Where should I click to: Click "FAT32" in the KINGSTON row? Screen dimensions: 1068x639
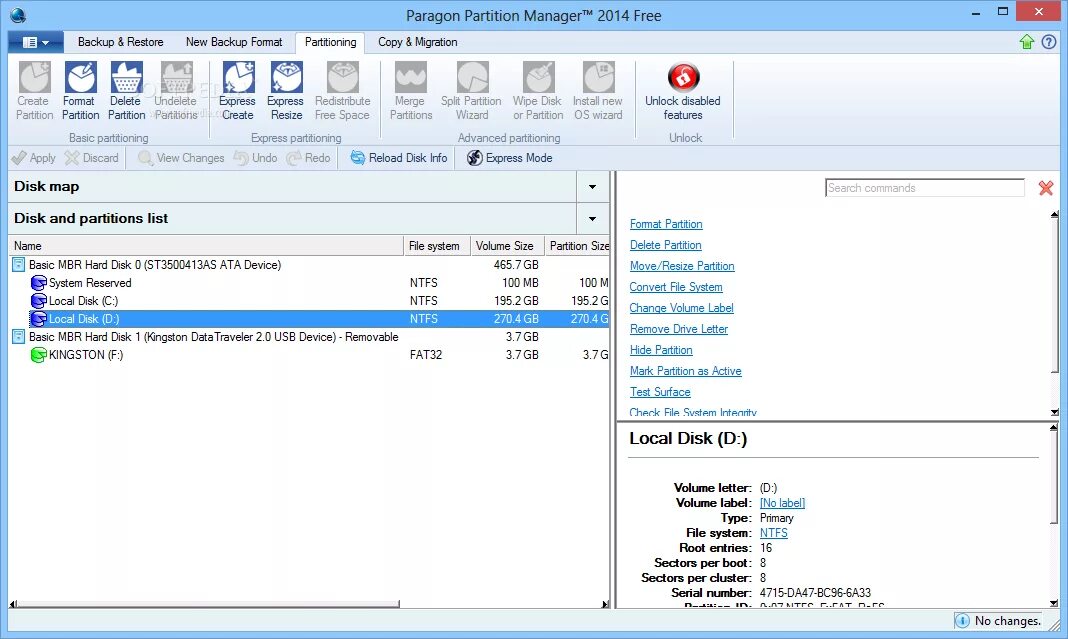coord(426,355)
